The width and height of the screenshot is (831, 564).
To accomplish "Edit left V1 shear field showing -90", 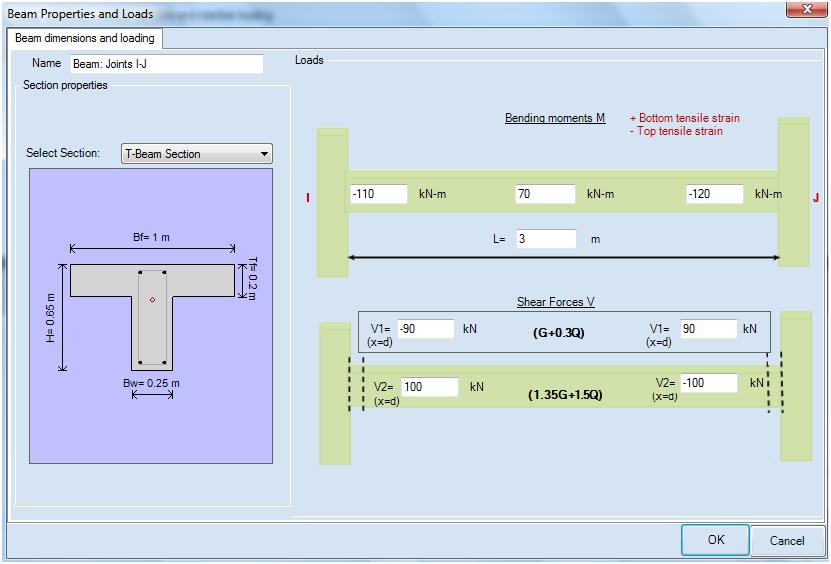I will pyautogui.click(x=425, y=329).
